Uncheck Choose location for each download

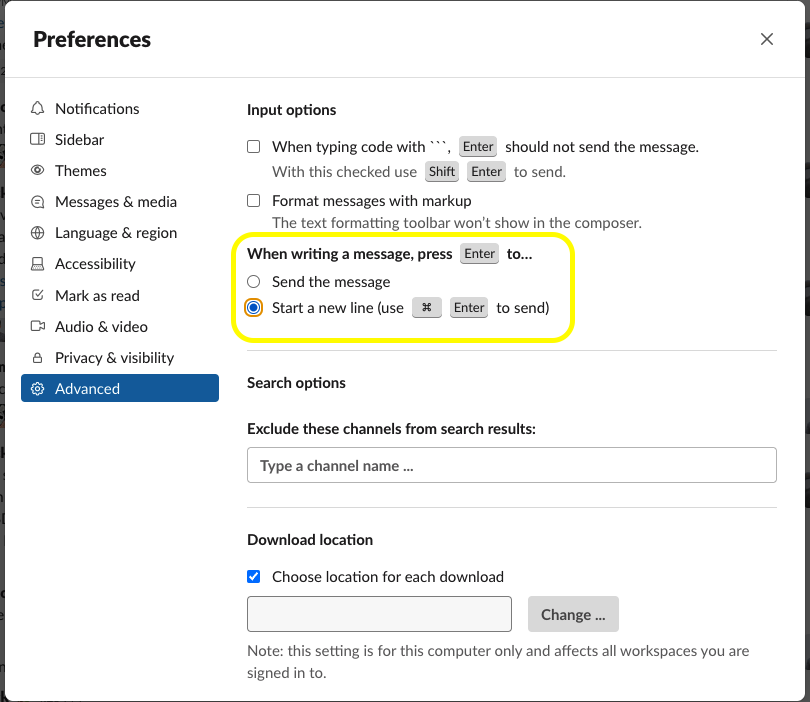(254, 576)
